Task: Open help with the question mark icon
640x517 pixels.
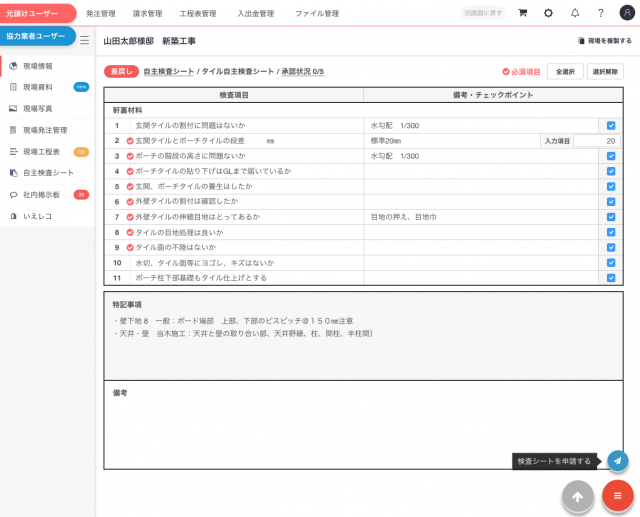Action: pyautogui.click(x=600, y=13)
